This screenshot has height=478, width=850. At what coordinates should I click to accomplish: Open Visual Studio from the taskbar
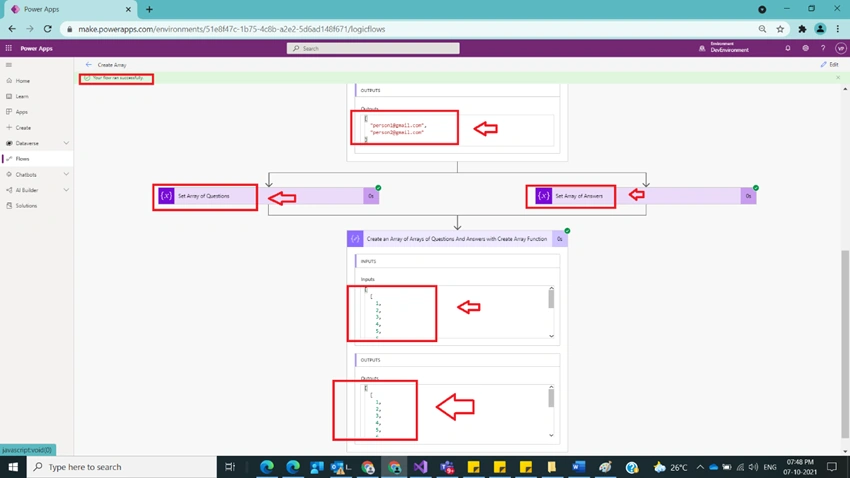pyautogui.click(x=421, y=467)
